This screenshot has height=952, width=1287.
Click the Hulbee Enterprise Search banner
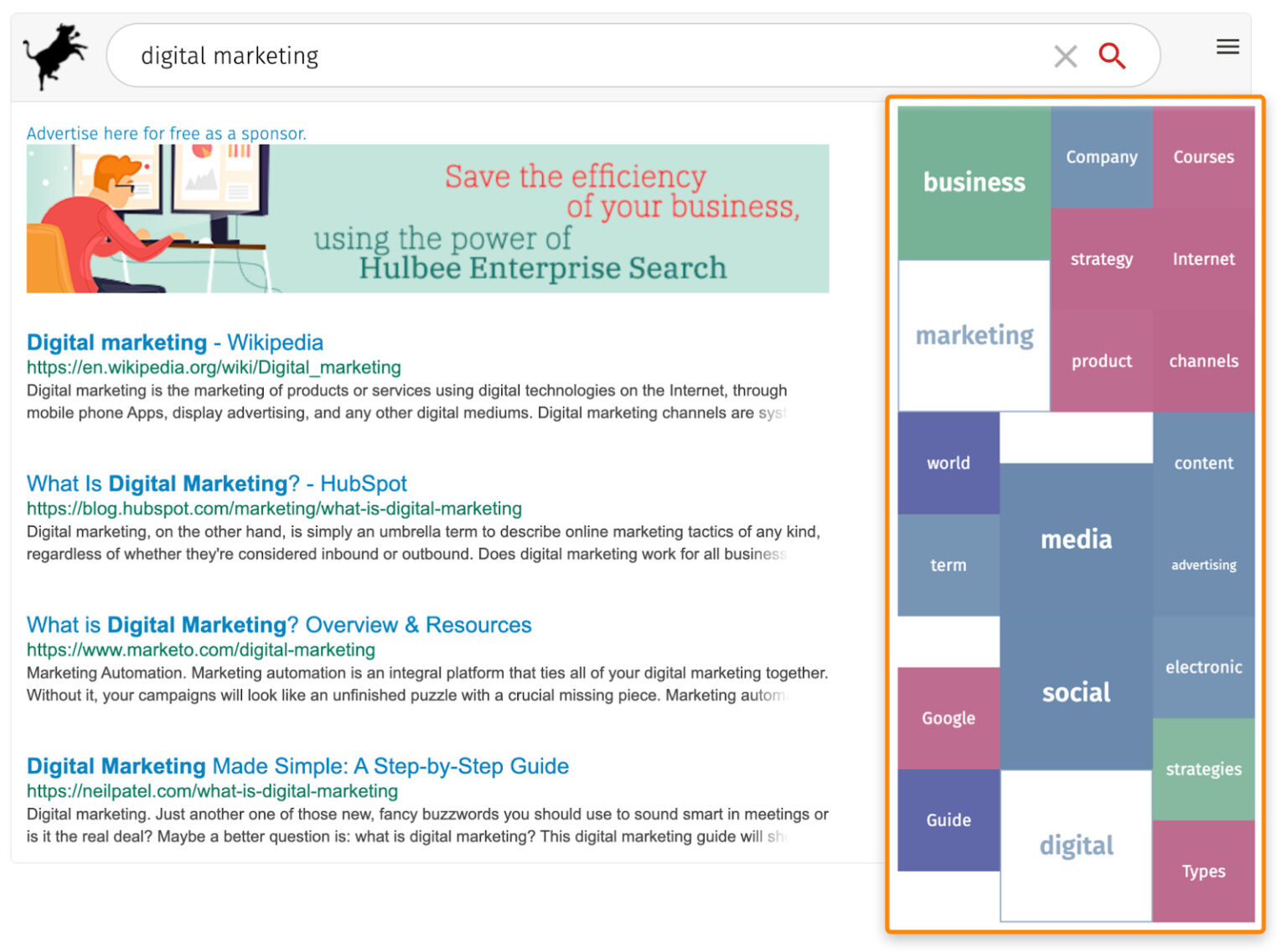click(427, 219)
